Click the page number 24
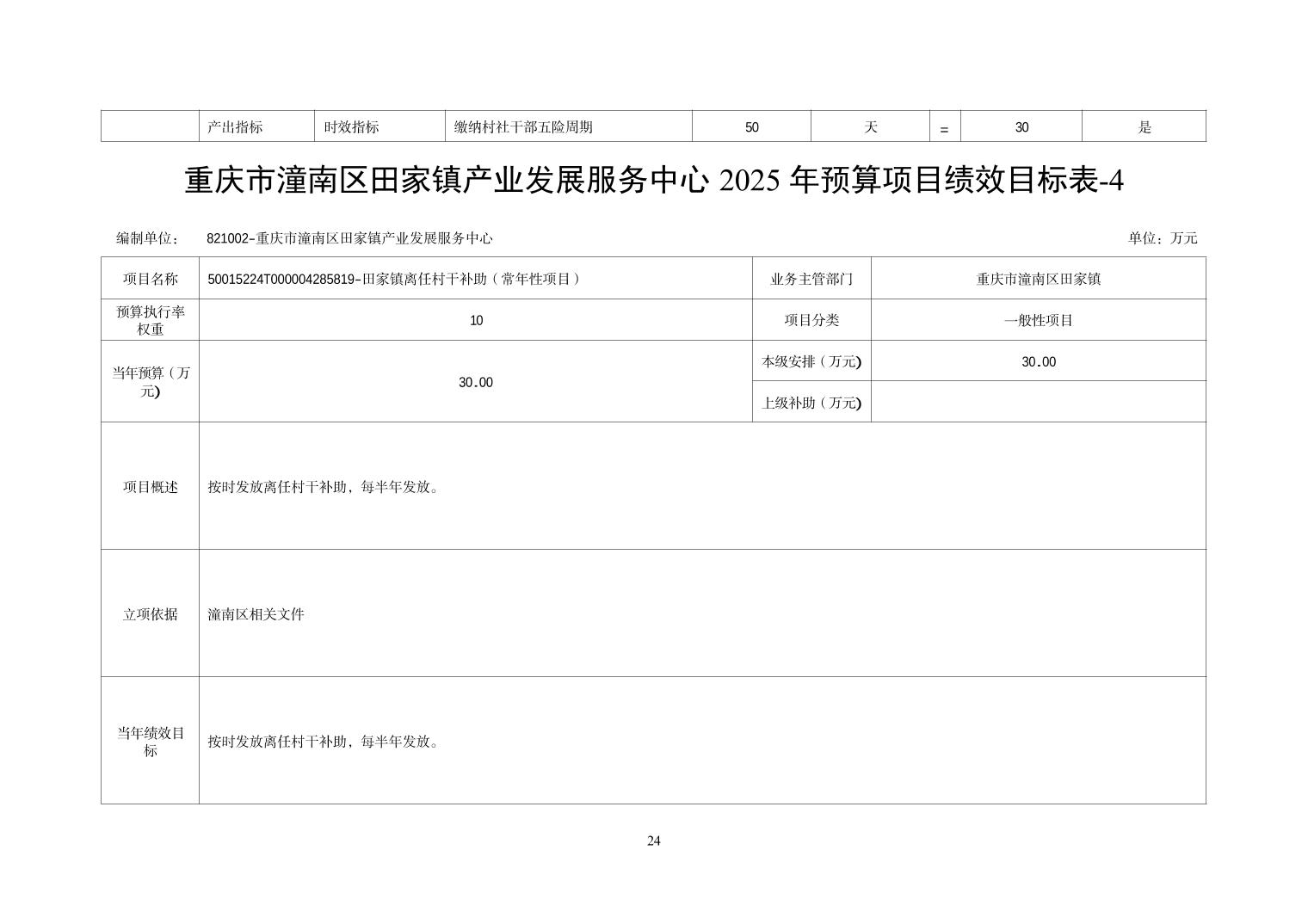The width and height of the screenshot is (1308, 924). click(654, 841)
